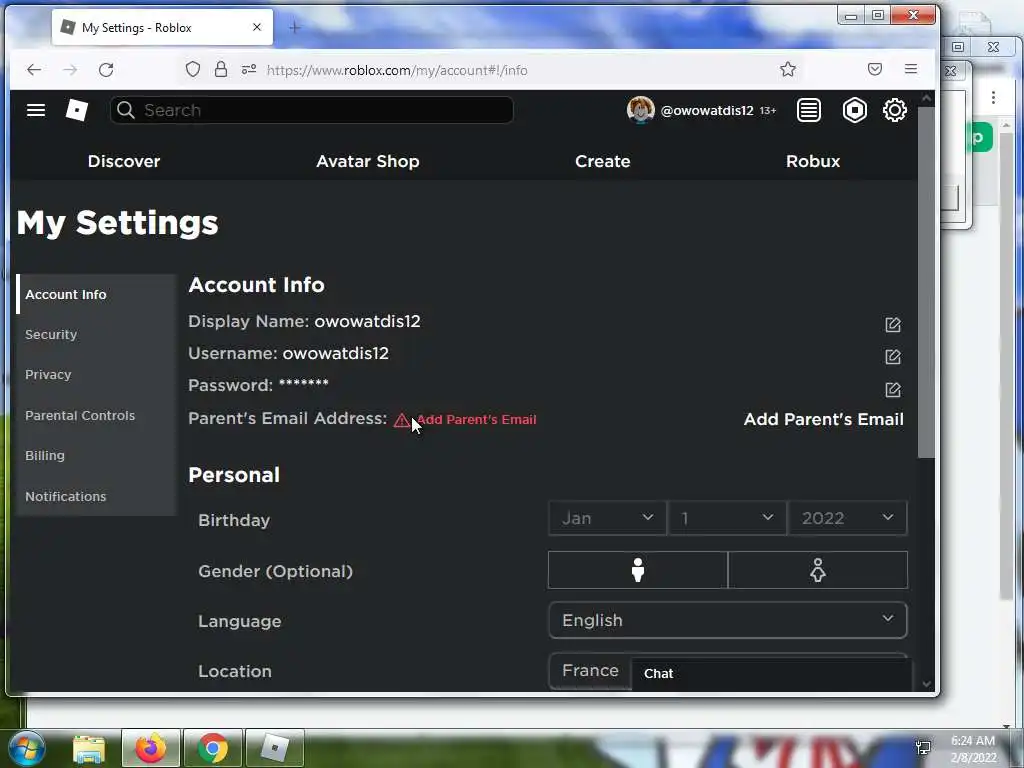This screenshot has width=1024, height=768.
Task: Open Billing settings
Action: pyautogui.click(x=96, y=456)
